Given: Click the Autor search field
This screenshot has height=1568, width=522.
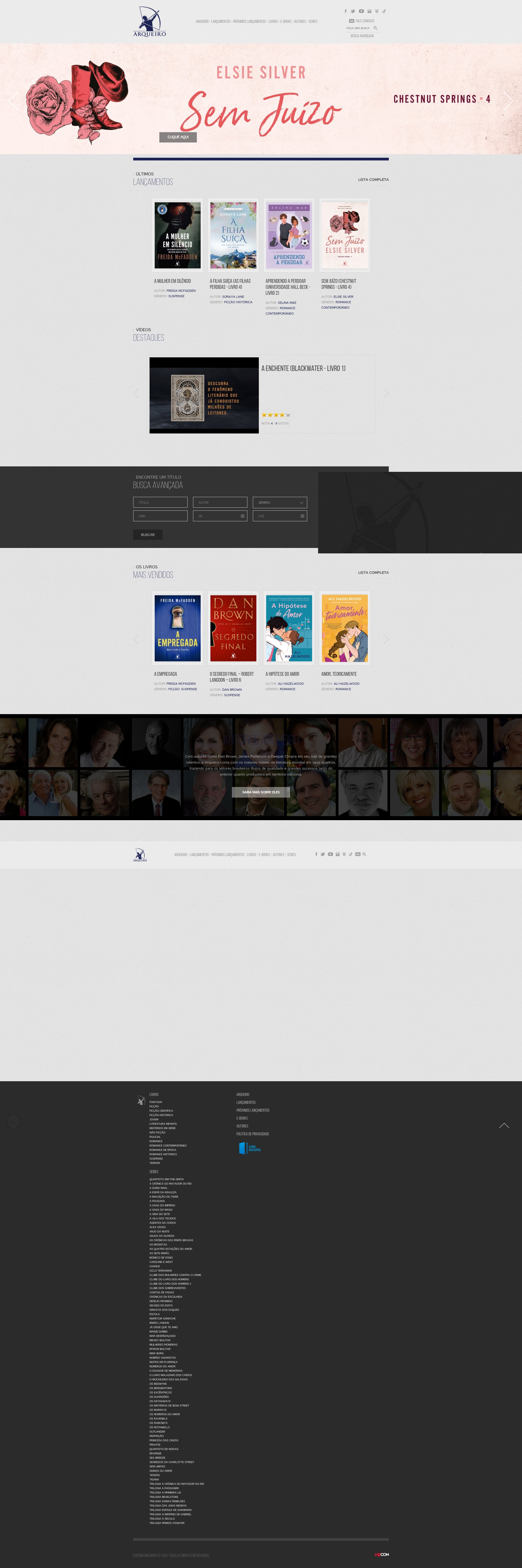Looking at the screenshot, I should pyautogui.click(x=220, y=502).
